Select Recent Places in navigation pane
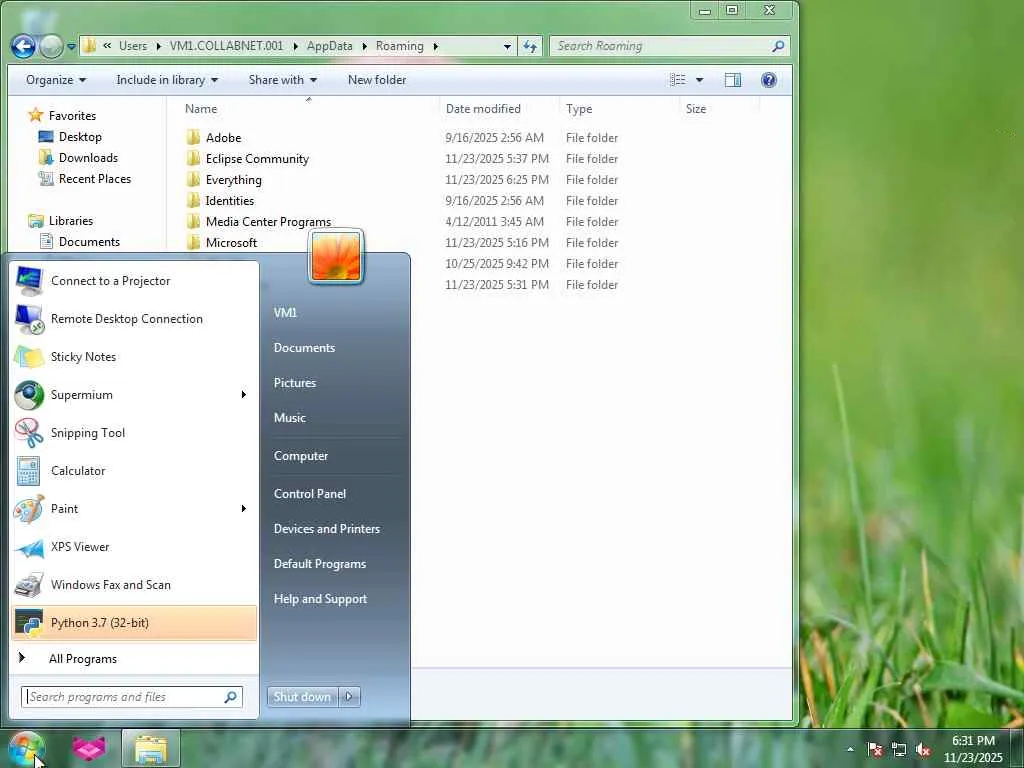Image resolution: width=1024 pixels, height=768 pixels. (94, 179)
